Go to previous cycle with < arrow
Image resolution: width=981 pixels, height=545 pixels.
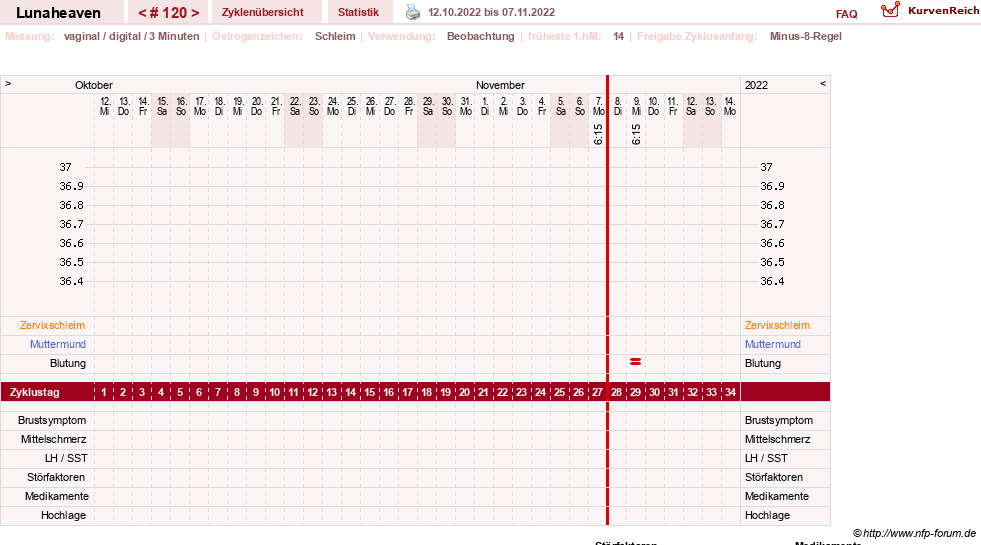pos(142,13)
